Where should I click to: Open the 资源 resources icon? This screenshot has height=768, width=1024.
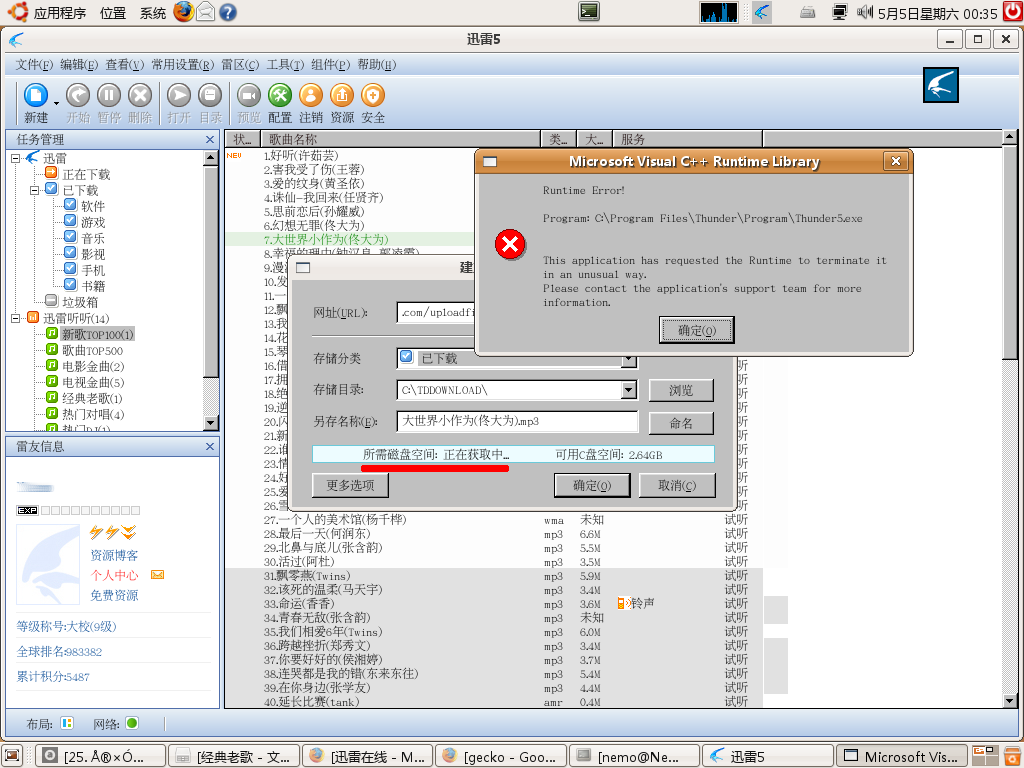(x=342, y=95)
